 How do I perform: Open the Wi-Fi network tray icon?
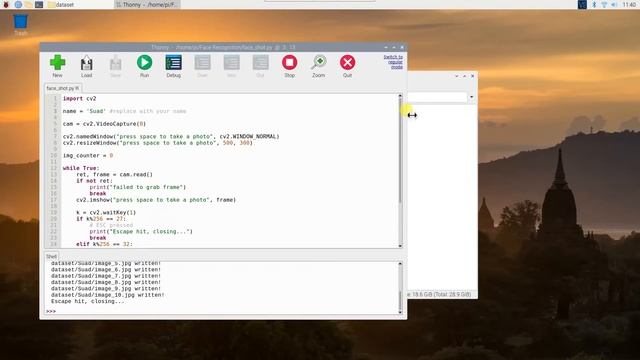pos(604,4)
